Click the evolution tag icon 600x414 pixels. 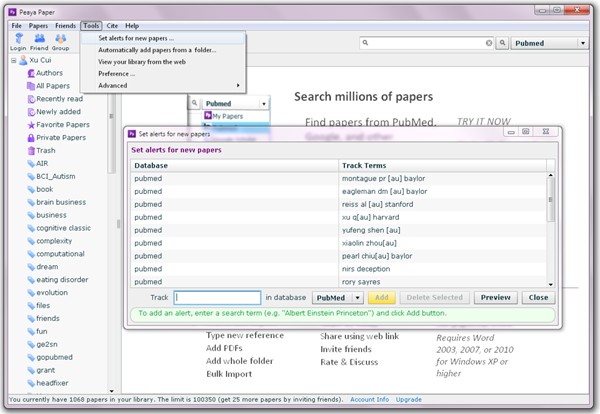coord(31,293)
